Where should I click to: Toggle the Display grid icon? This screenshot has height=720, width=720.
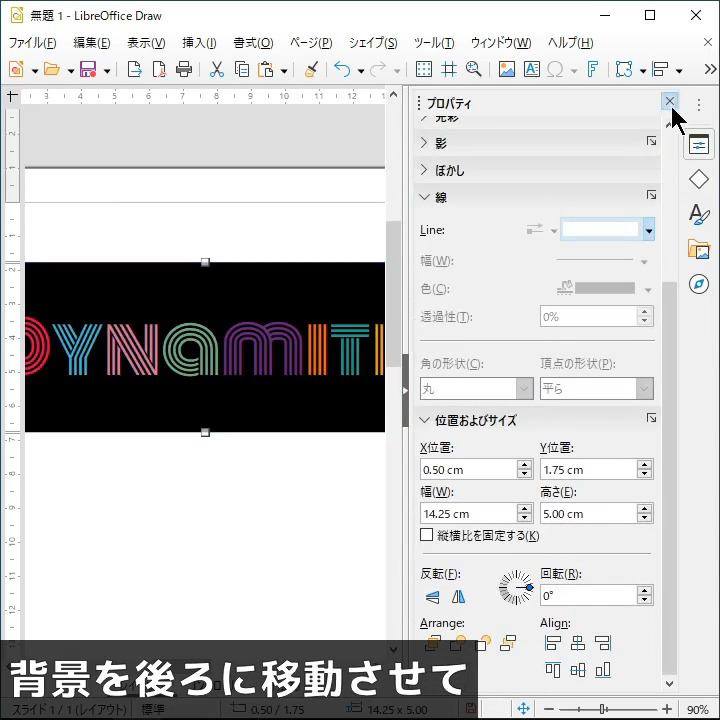423,69
